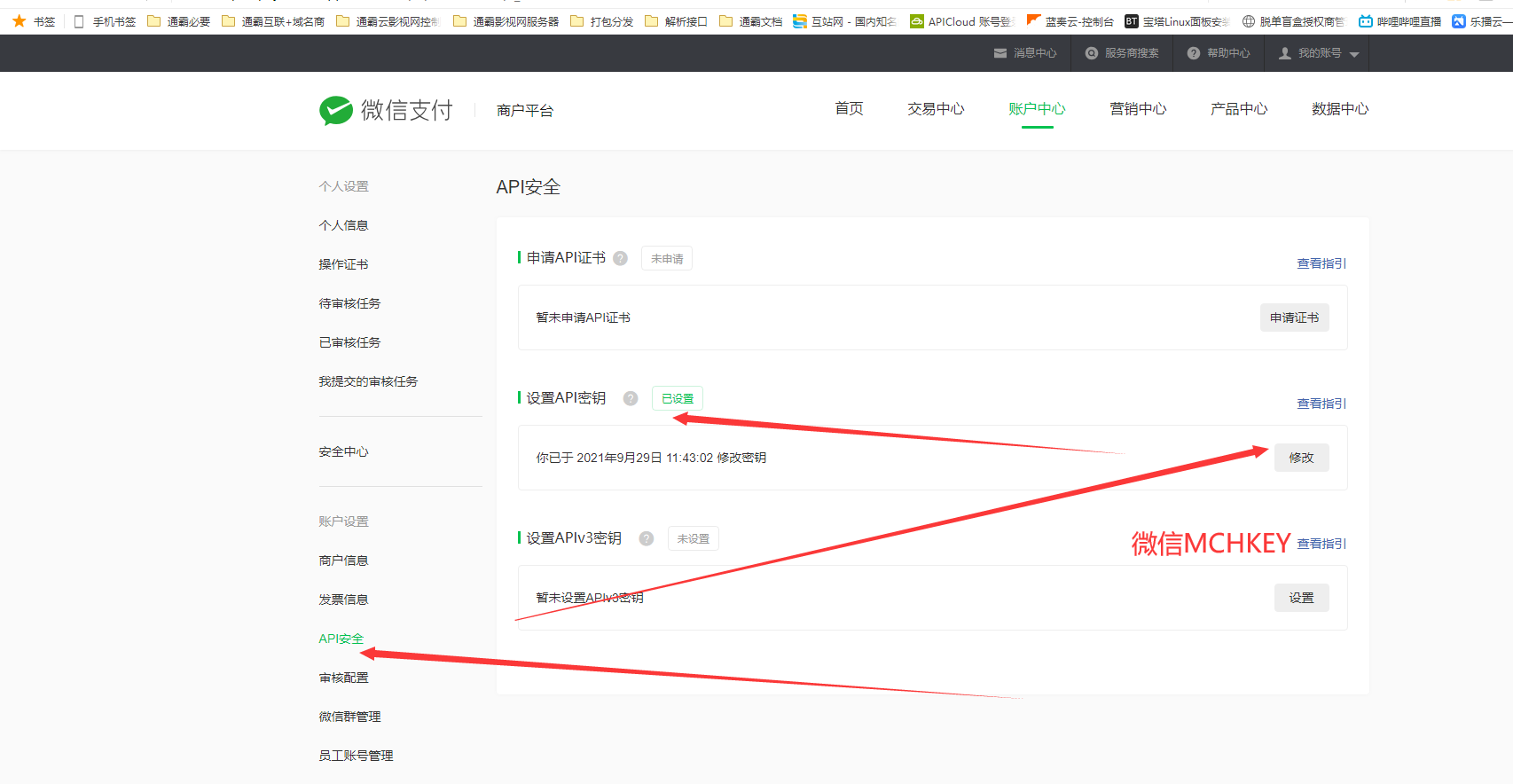Screen dimensions: 1513x784
Task: Open the 解析接口 bookmark folder
Action: (x=676, y=21)
